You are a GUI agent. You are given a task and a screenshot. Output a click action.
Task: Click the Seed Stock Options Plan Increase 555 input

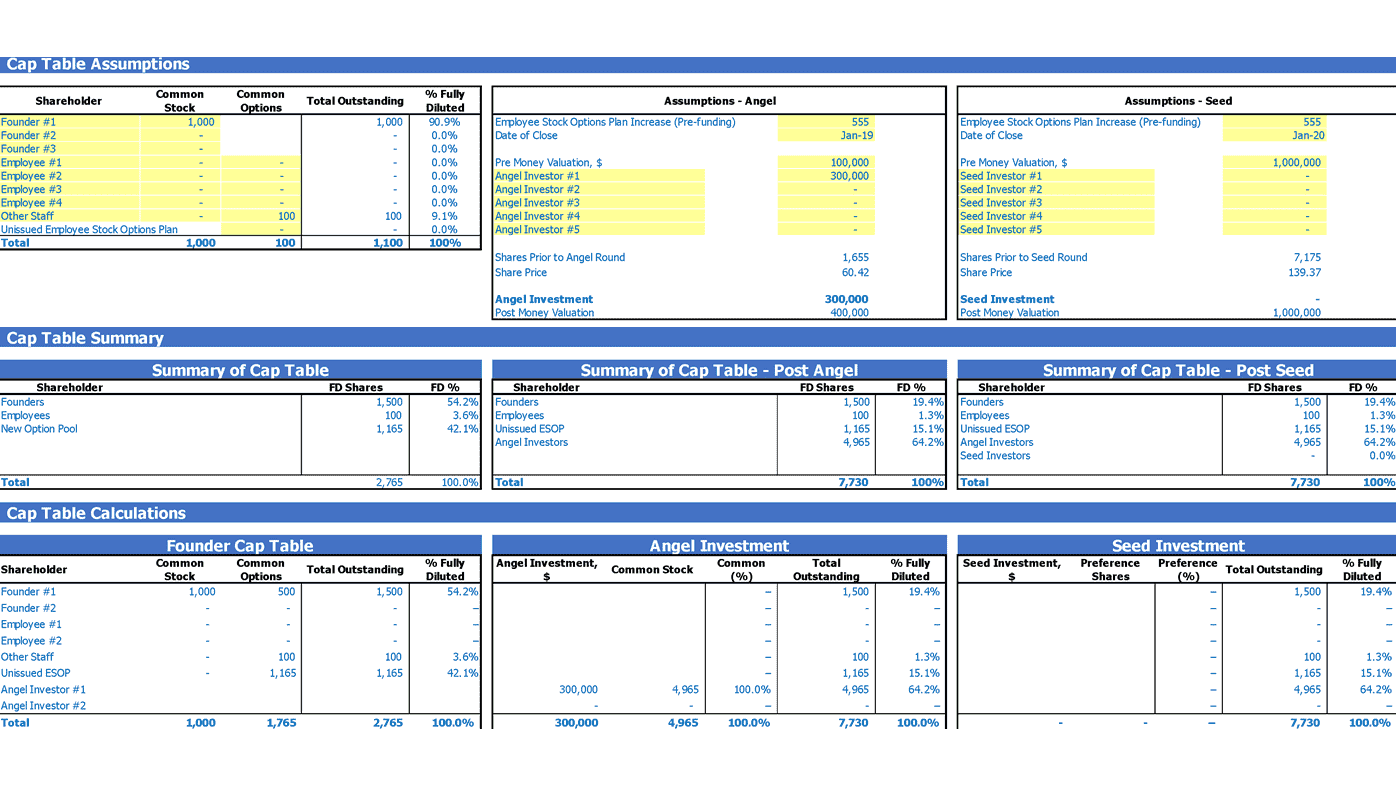click(x=1274, y=122)
